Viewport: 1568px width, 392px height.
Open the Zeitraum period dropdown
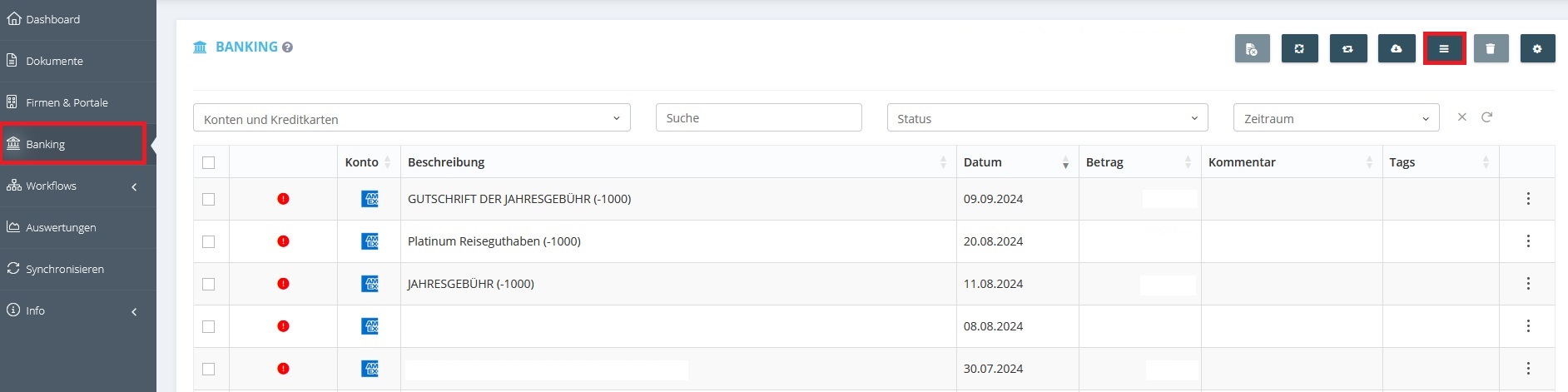pos(1336,118)
